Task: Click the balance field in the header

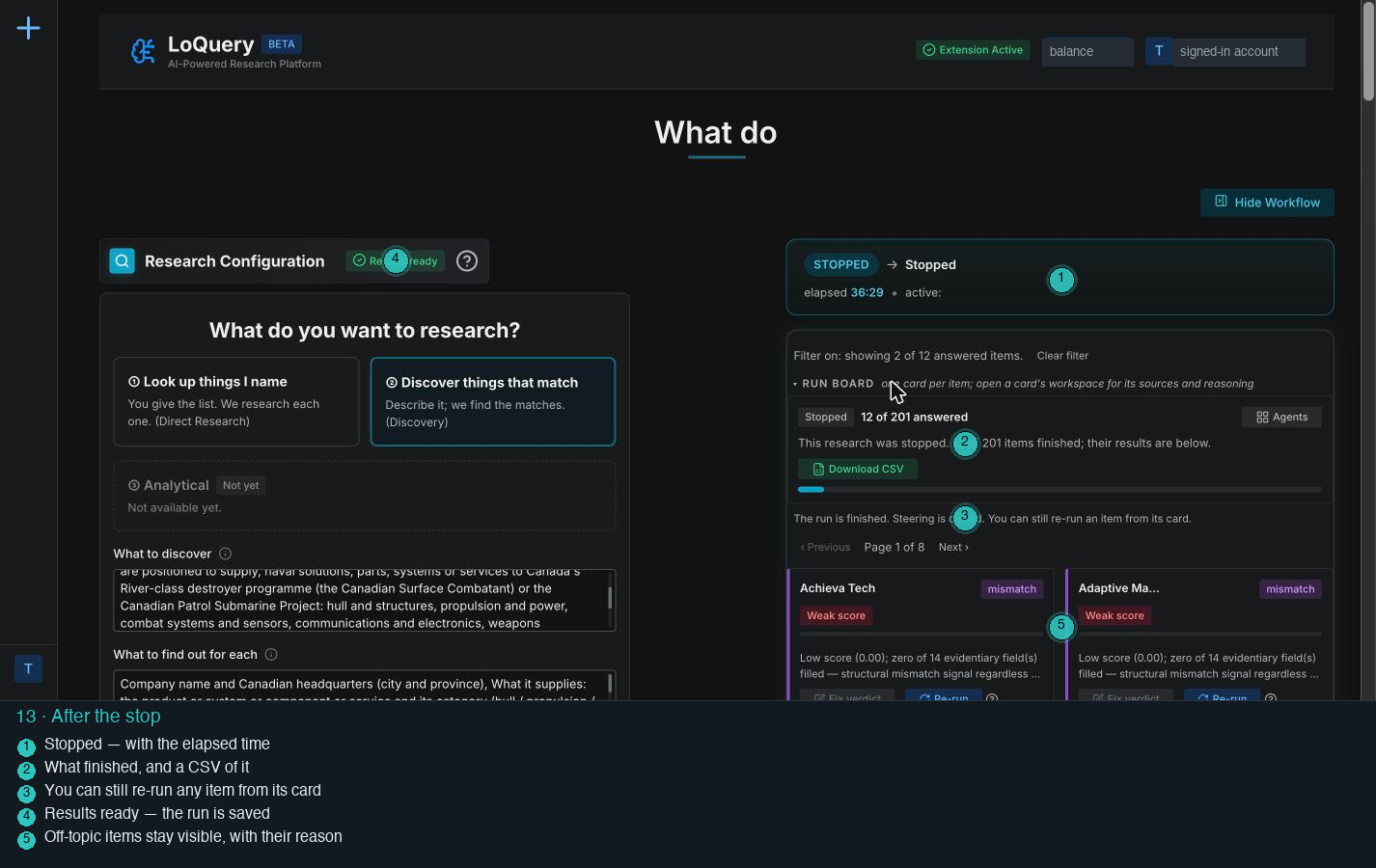Action: tap(1087, 51)
